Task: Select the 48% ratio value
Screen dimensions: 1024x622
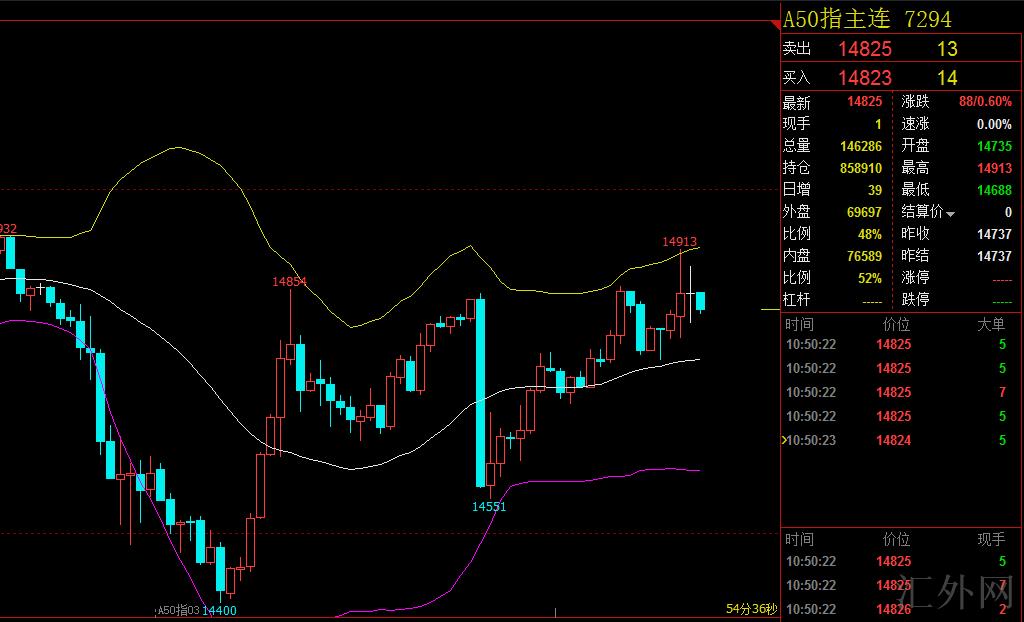Action: pyautogui.click(x=870, y=234)
